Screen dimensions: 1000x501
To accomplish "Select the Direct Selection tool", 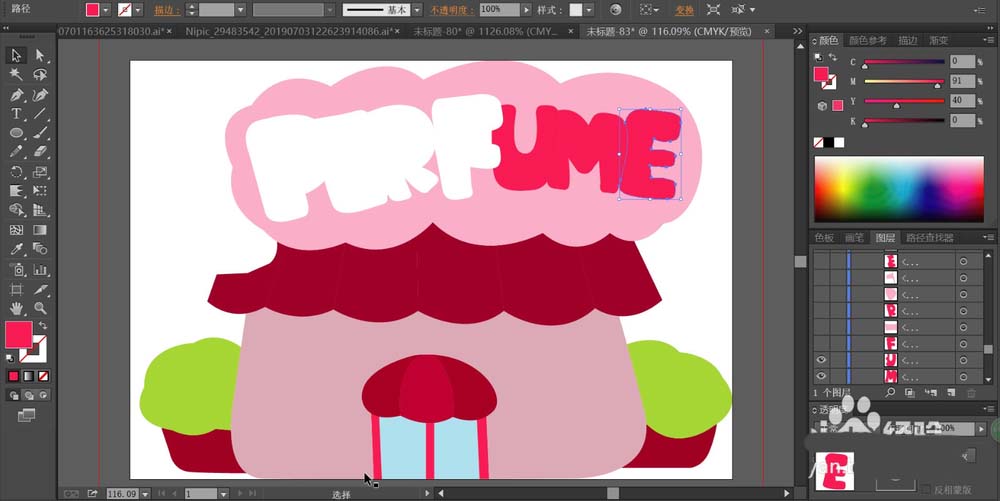I will [x=40, y=55].
